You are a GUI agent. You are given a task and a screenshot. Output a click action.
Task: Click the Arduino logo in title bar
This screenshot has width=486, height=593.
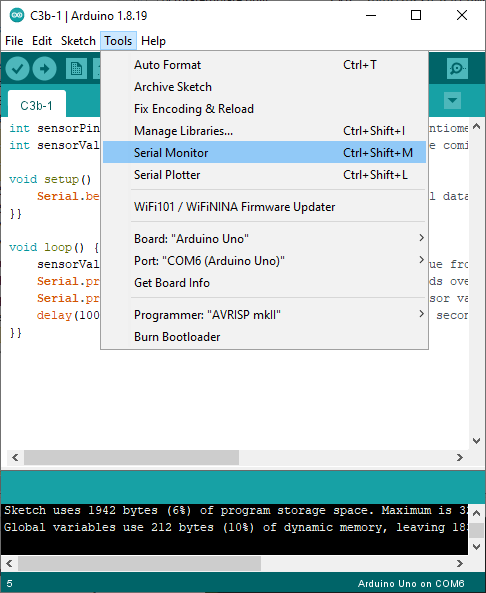(x=17, y=16)
